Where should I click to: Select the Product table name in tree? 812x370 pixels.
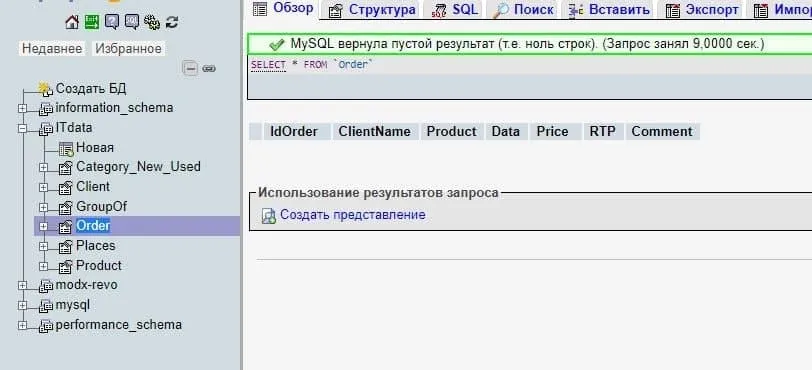98,265
